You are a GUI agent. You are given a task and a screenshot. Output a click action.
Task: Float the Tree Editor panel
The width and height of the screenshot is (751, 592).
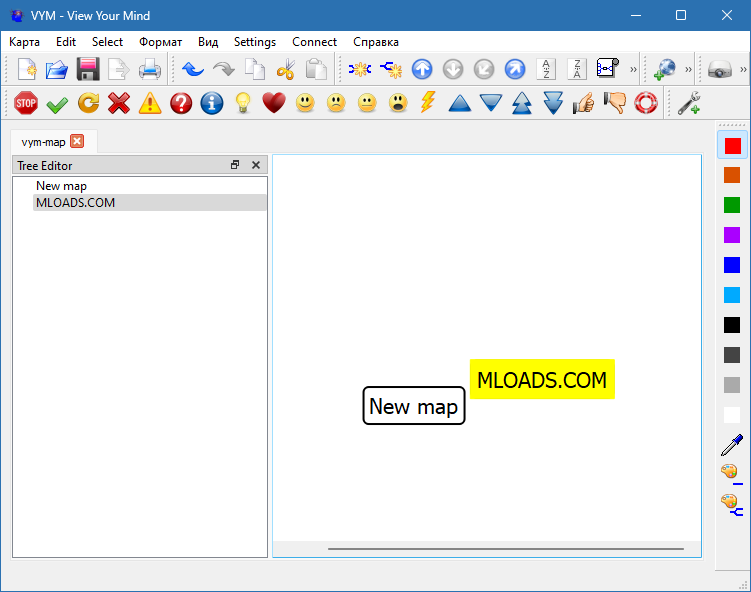pos(235,165)
